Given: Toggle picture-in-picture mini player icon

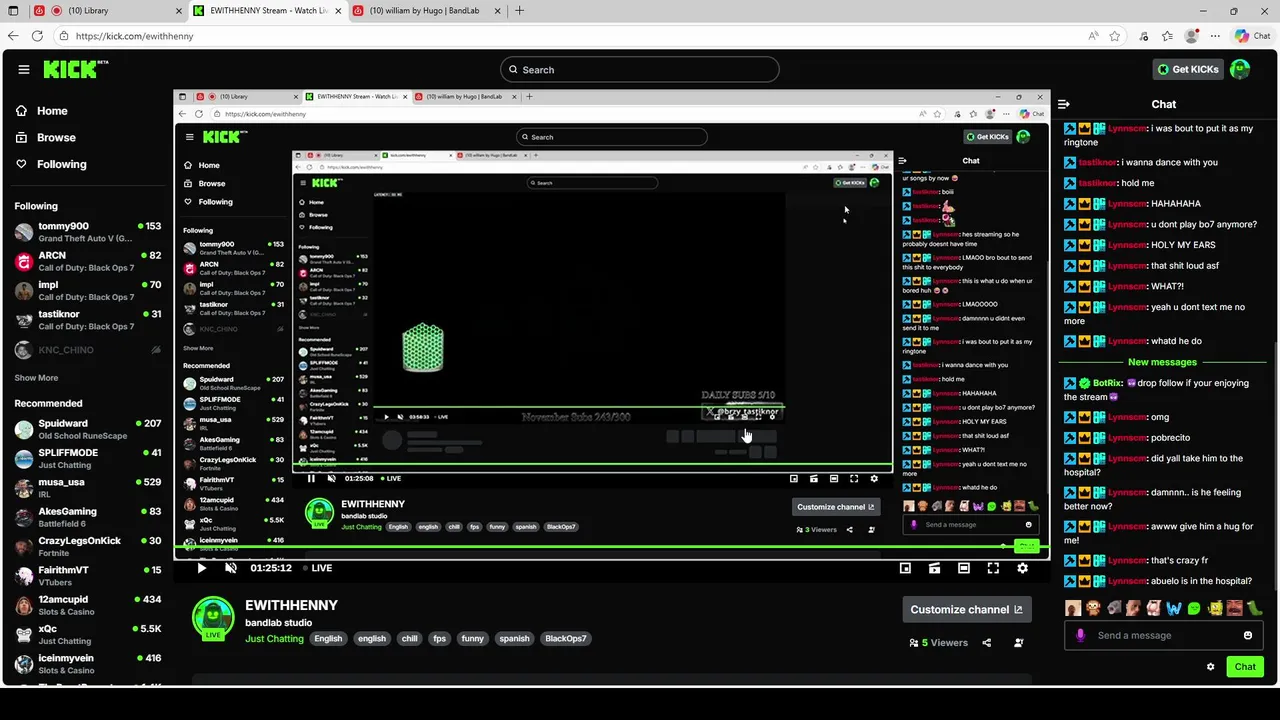Looking at the screenshot, I should coord(905,568).
